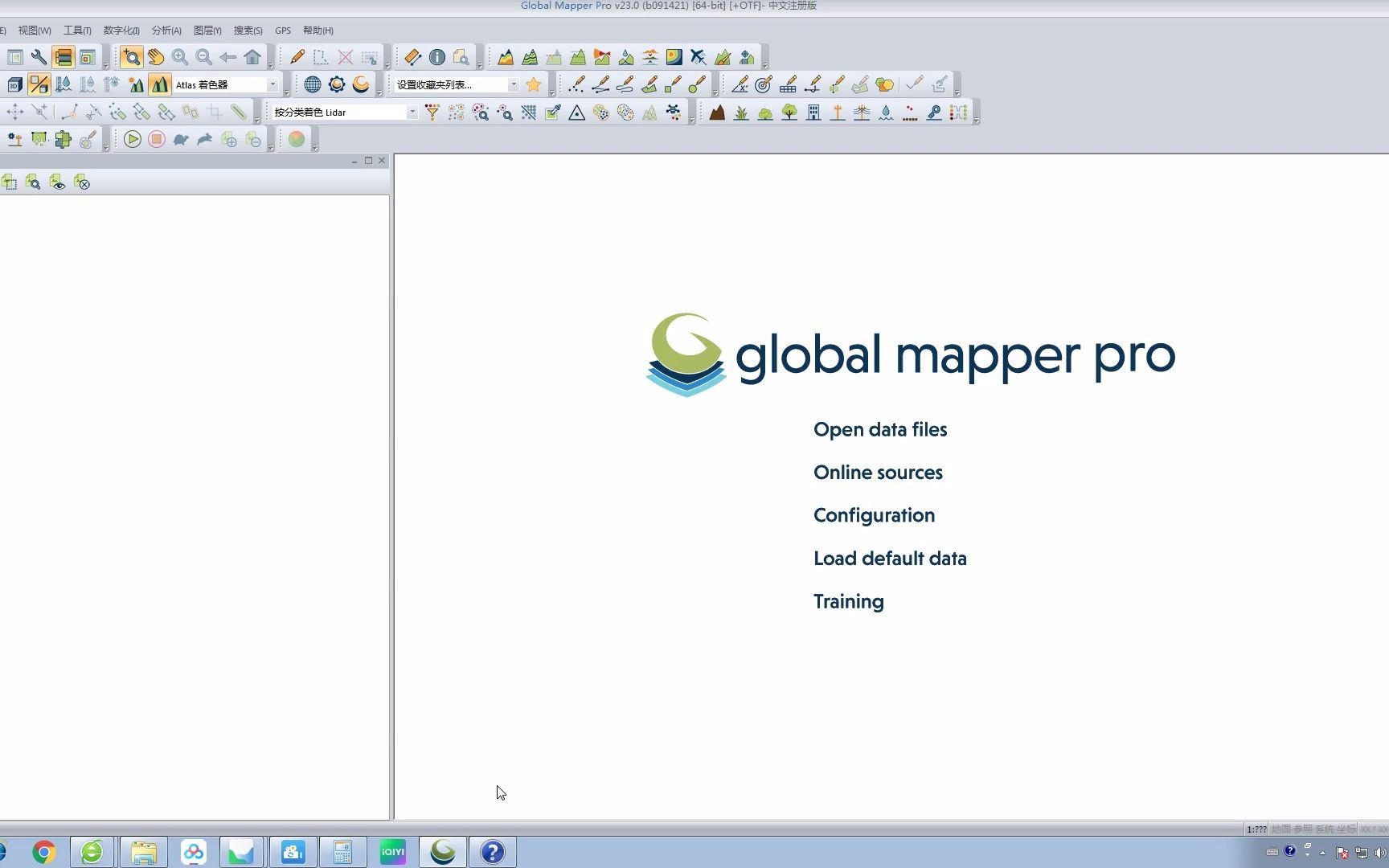Click the yellow star favorites icon
The image size is (1389, 868).
coord(533,84)
